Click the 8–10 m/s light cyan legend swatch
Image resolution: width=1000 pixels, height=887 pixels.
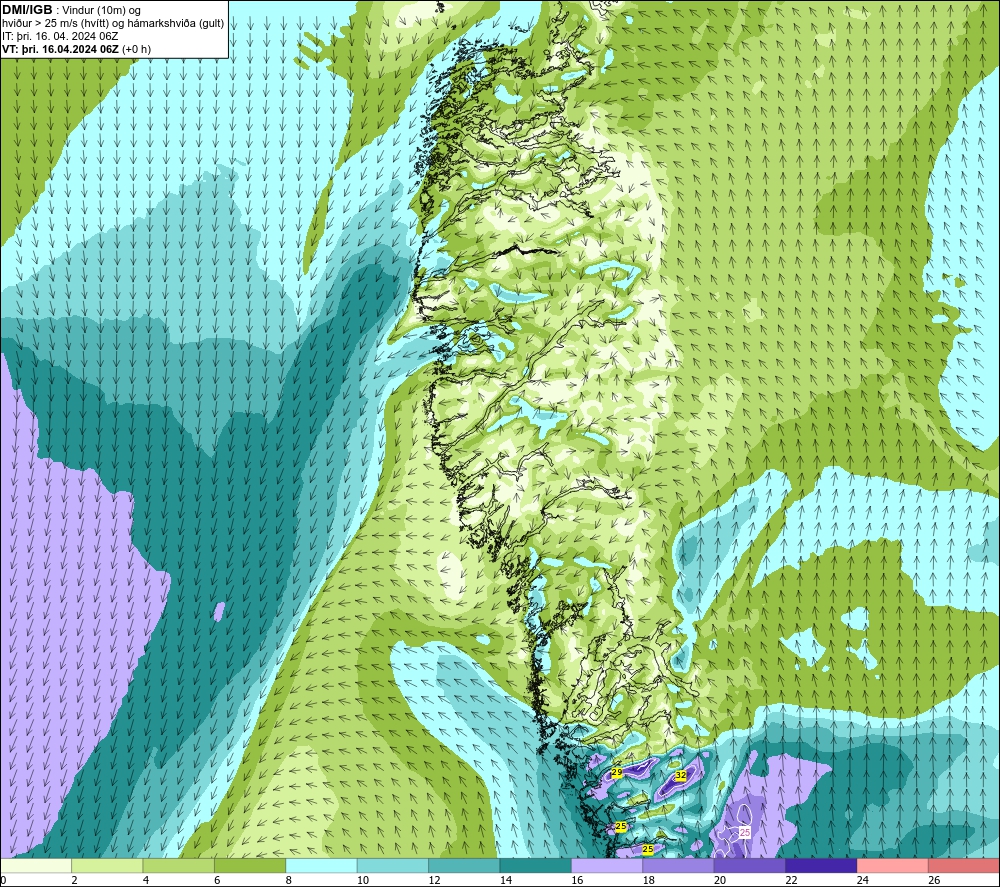(x=321, y=866)
